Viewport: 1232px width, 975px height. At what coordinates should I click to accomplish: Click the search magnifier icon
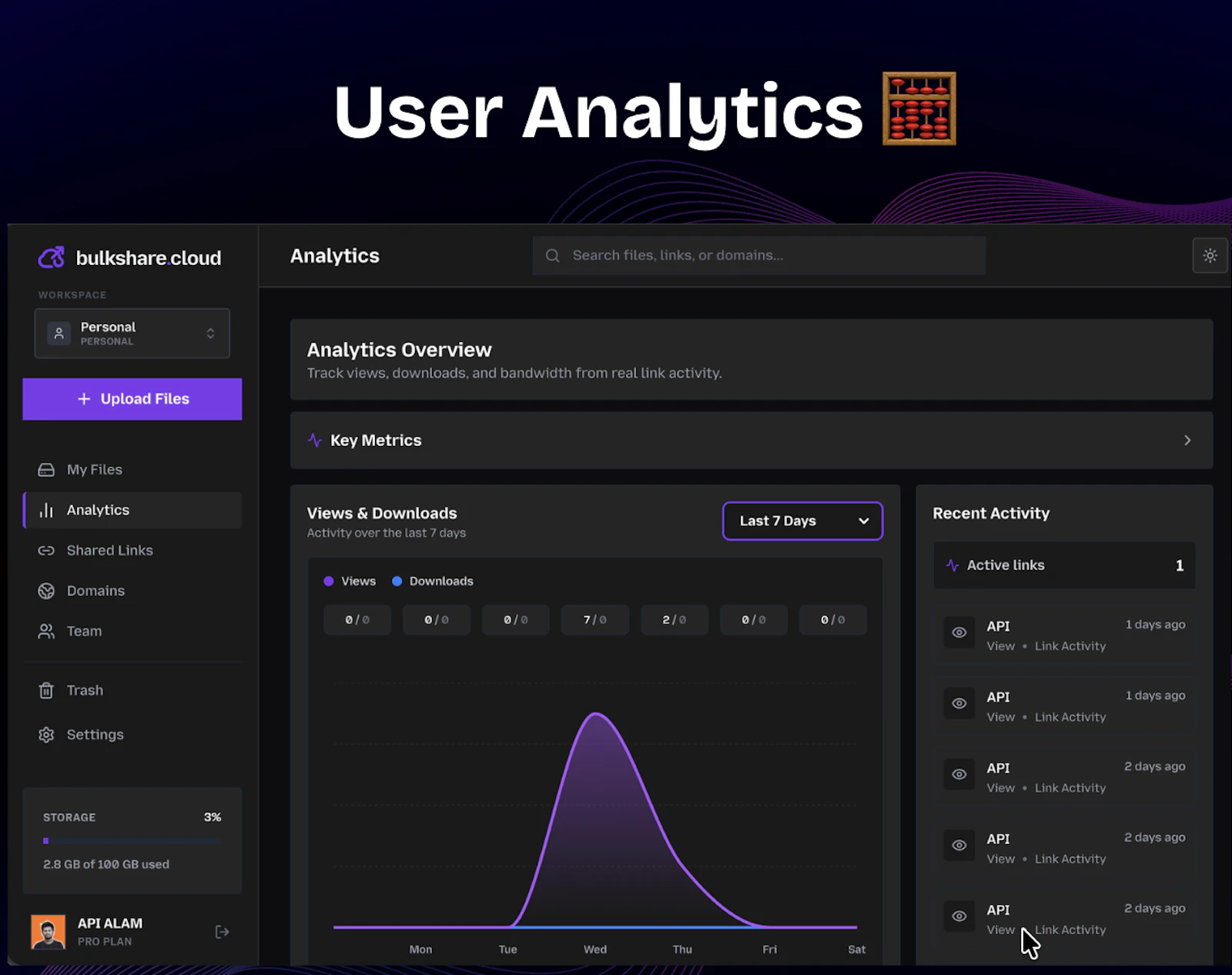(552, 255)
